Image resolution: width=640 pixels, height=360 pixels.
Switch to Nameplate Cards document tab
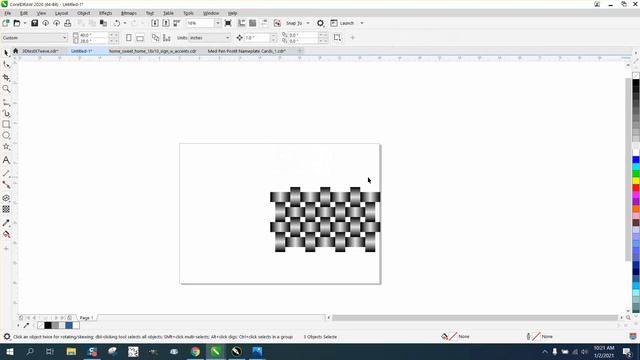coord(247,51)
